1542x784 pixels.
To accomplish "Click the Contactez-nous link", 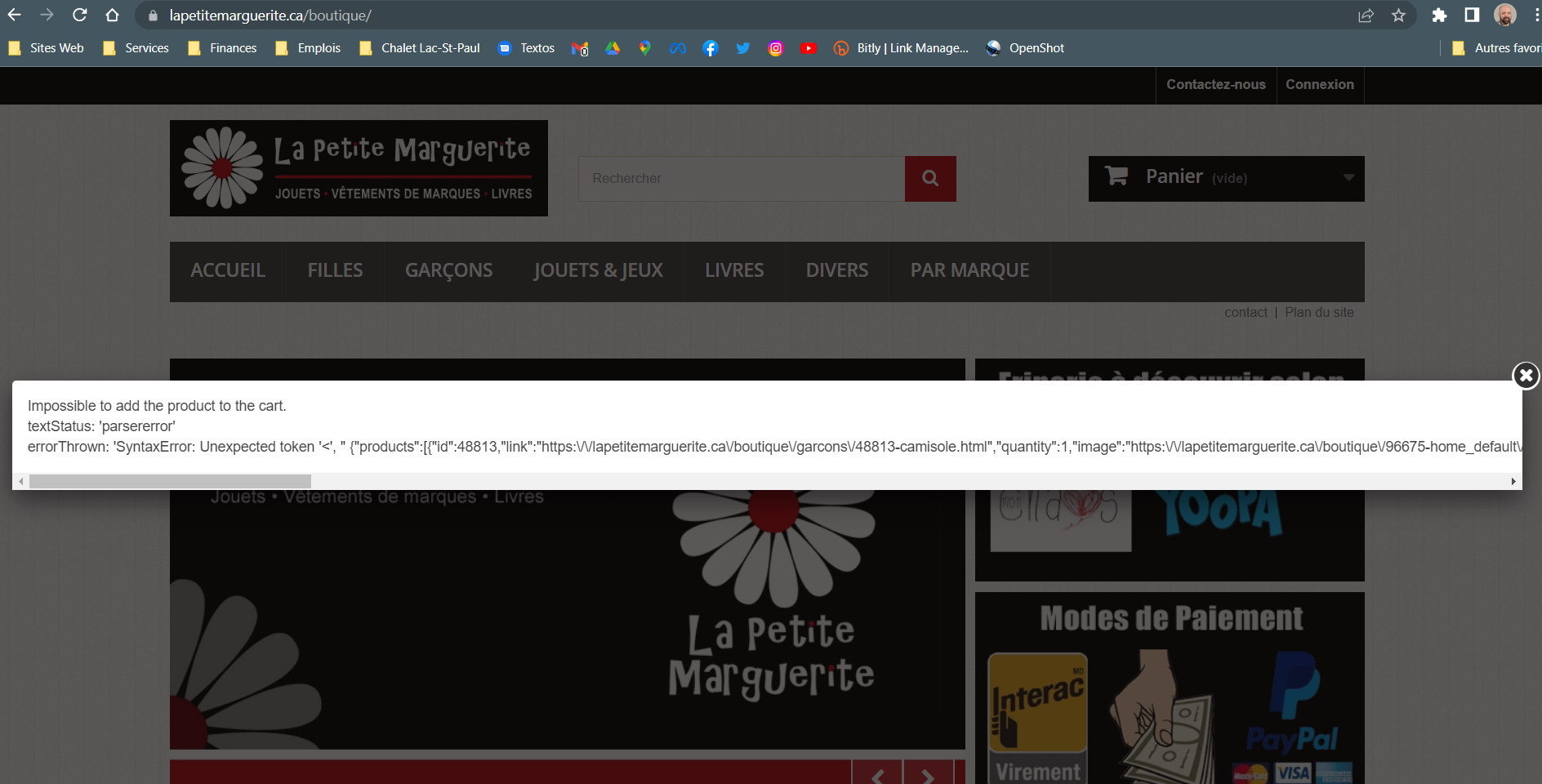I will [1216, 85].
